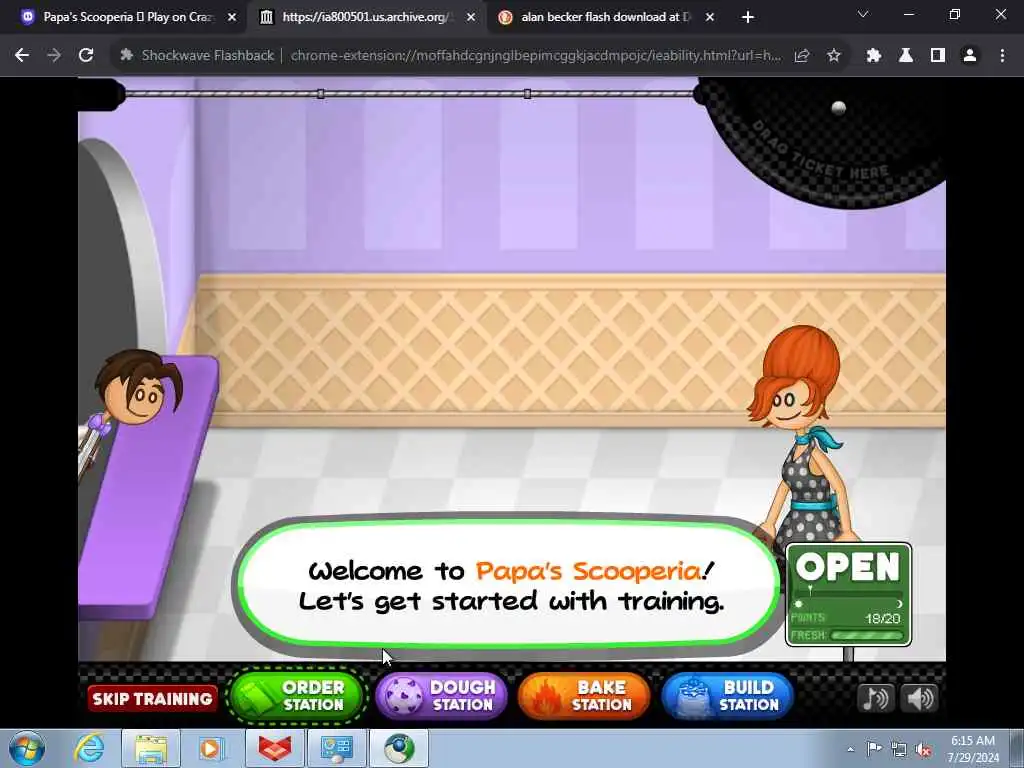Switch to the archive.org tab
This screenshot has width=1024, height=768.
366,17
